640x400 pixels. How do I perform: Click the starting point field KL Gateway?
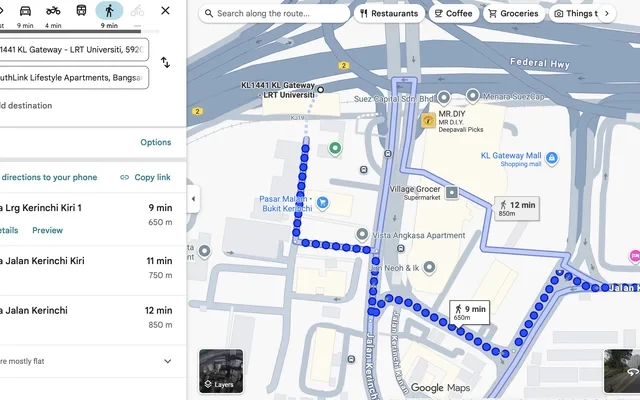pos(73,49)
